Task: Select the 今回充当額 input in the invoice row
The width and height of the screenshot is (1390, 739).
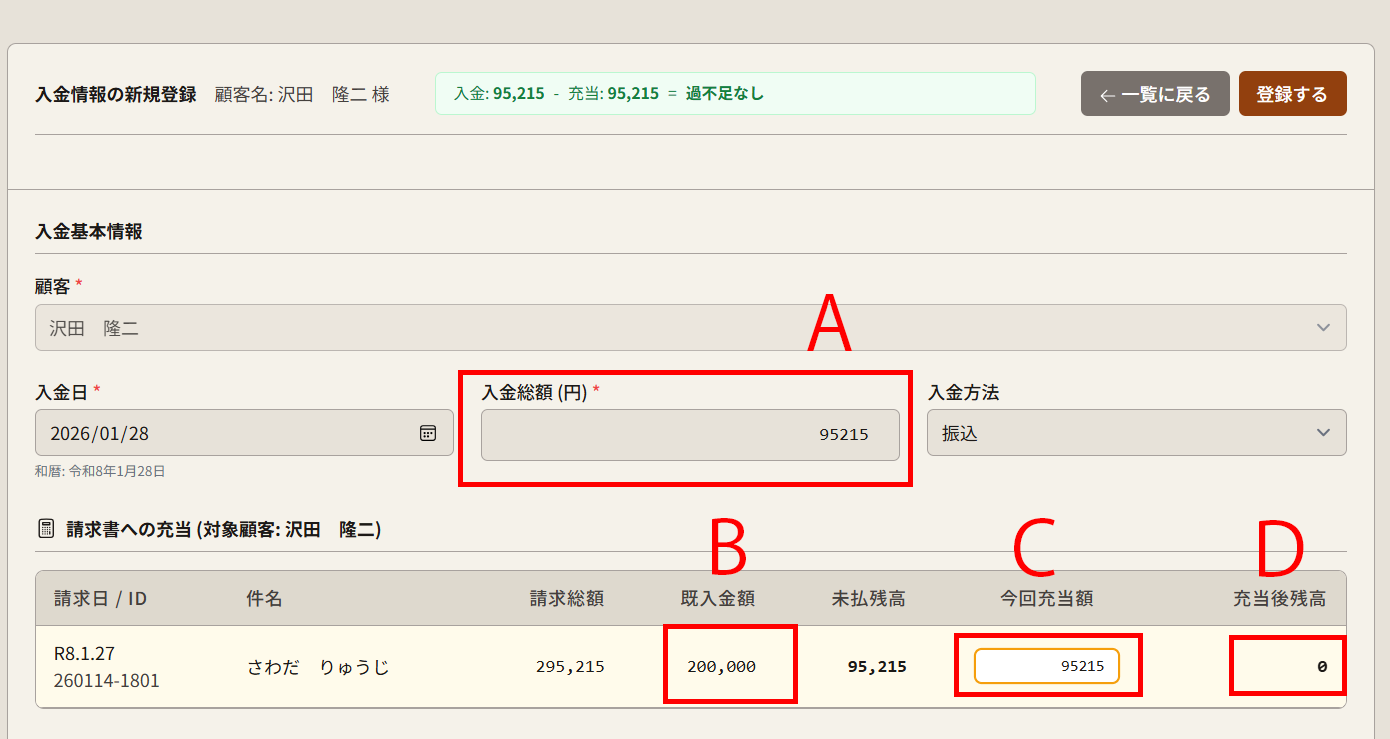Action: 1046,666
